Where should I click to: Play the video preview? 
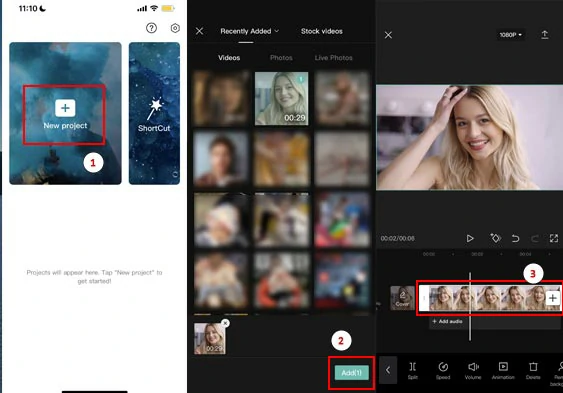[470, 238]
